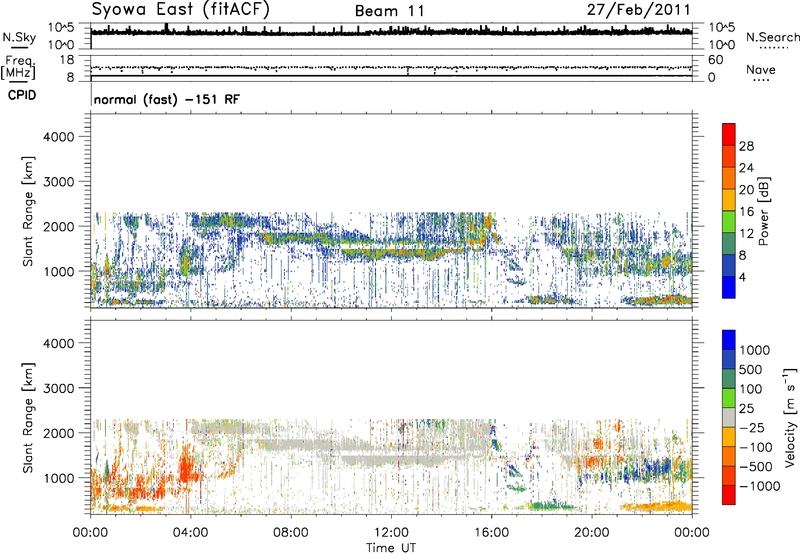The width and height of the screenshot is (800, 554).
Task: Select the '18' frequency axis tick label
Action: coord(67,60)
